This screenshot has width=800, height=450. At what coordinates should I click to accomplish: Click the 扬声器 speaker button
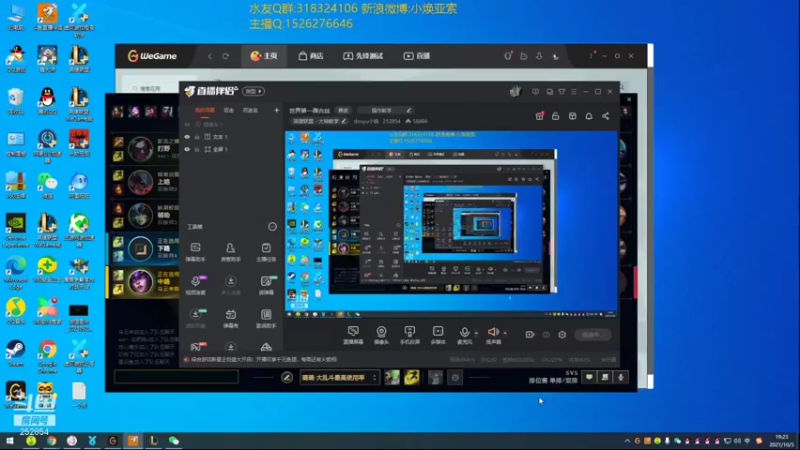pos(493,335)
